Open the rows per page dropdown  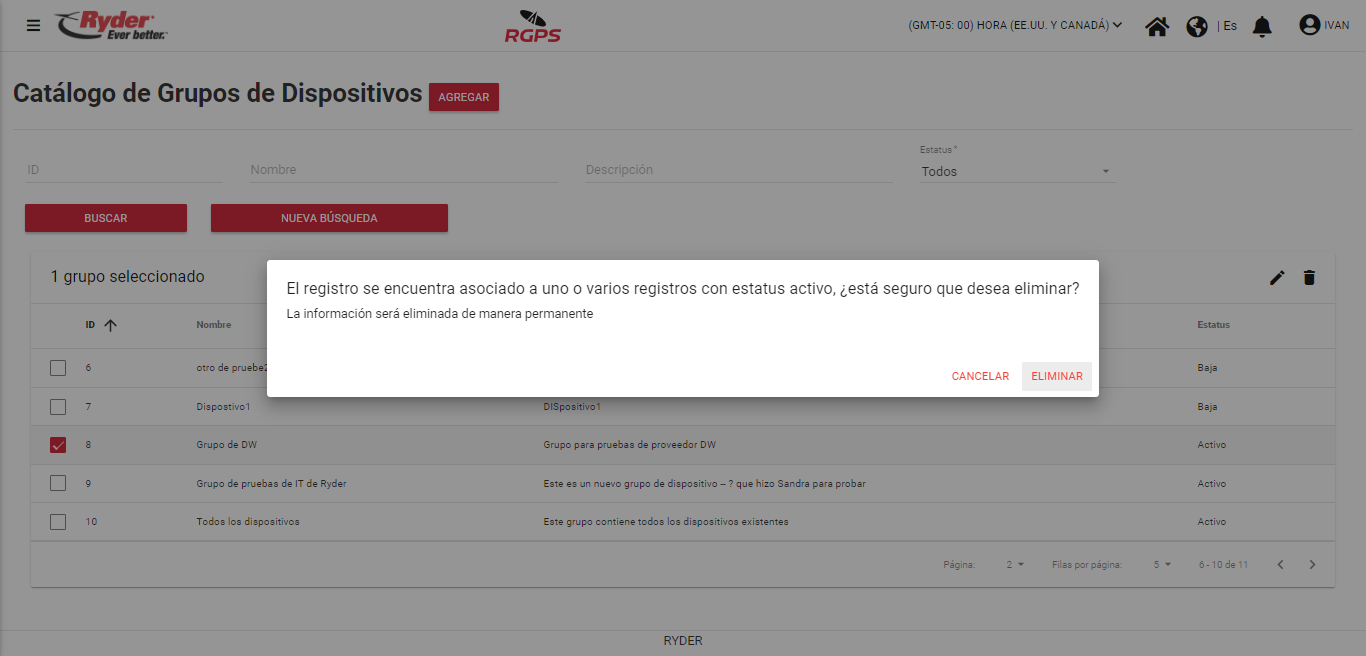[1161, 565]
